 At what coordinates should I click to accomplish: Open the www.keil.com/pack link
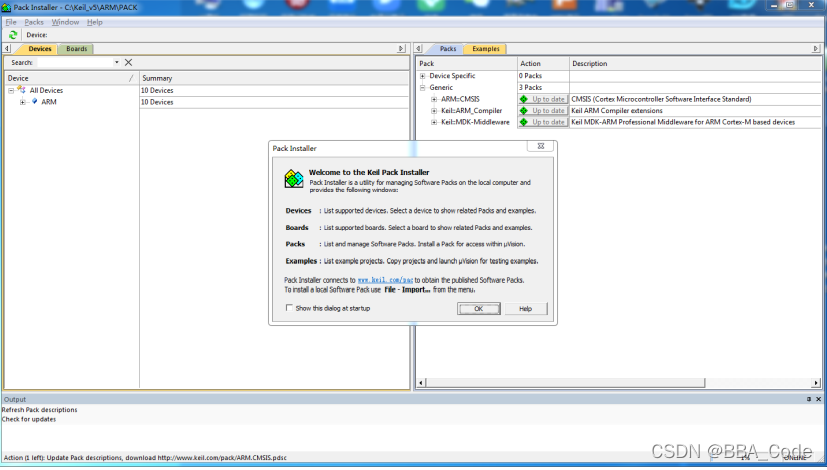[385, 280]
